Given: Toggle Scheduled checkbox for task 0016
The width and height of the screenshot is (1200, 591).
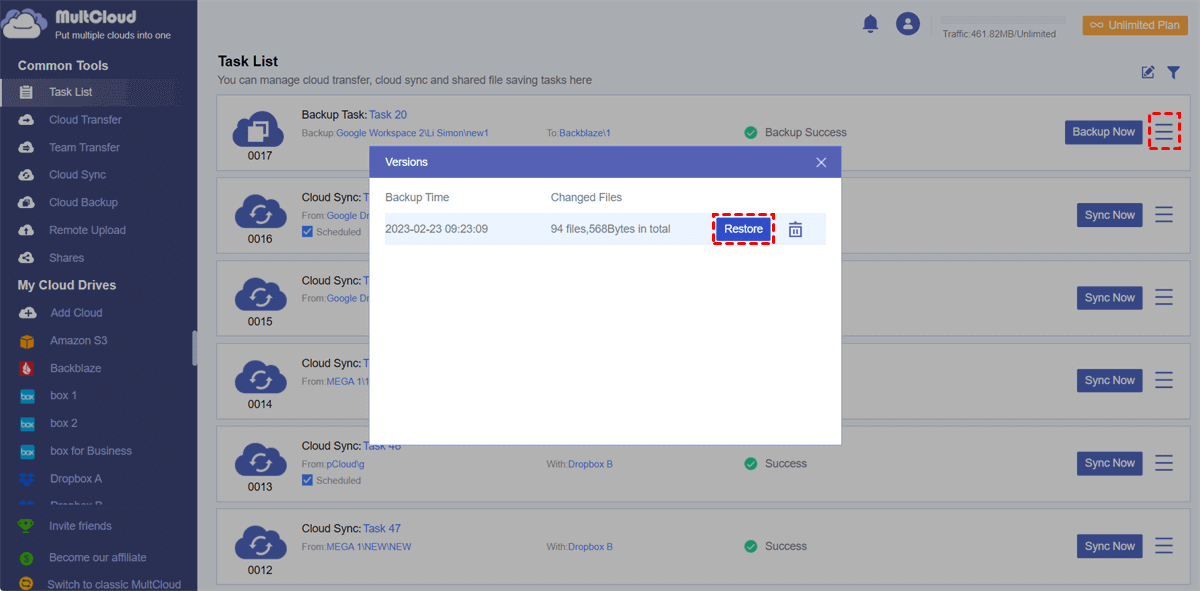Looking at the screenshot, I should (308, 232).
